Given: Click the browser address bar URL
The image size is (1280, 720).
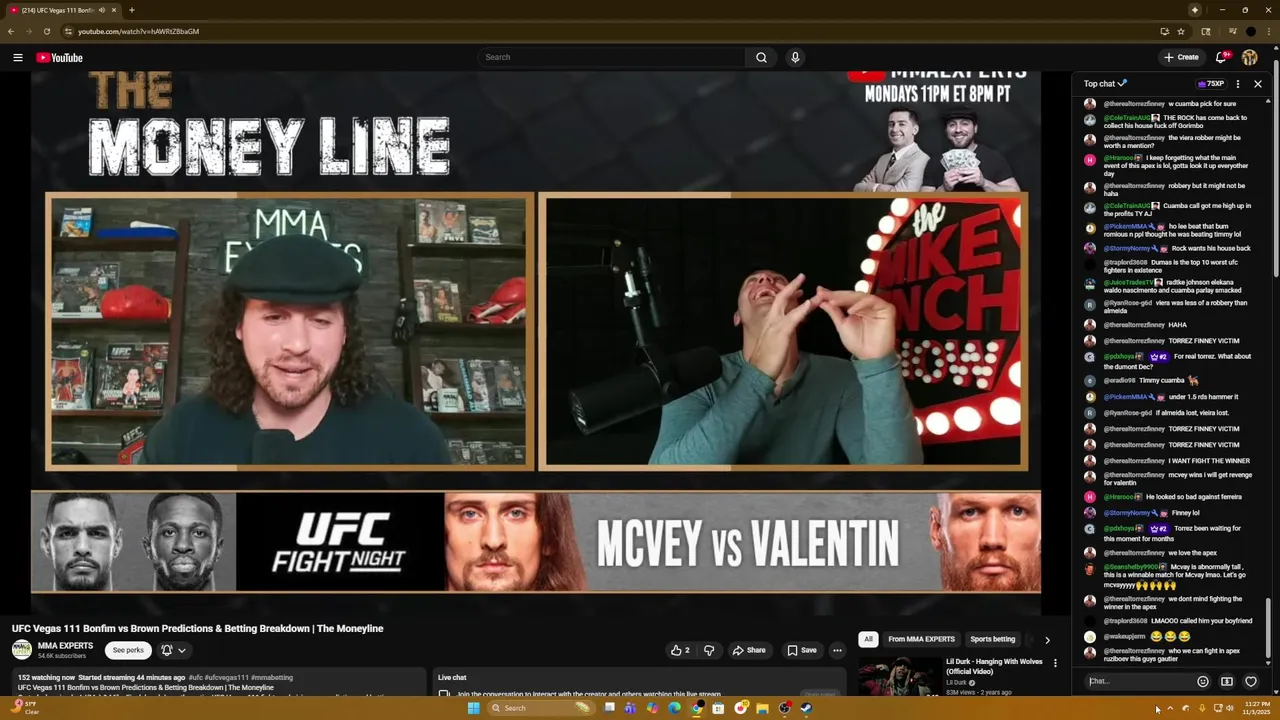Looking at the screenshot, I should [138, 31].
